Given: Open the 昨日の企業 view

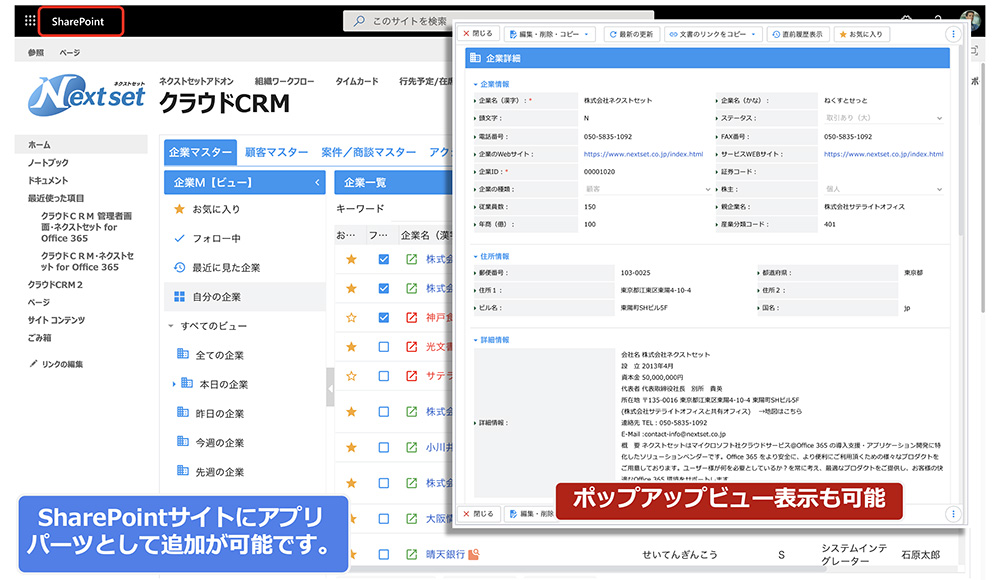Looking at the screenshot, I should click(x=210, y=413).
